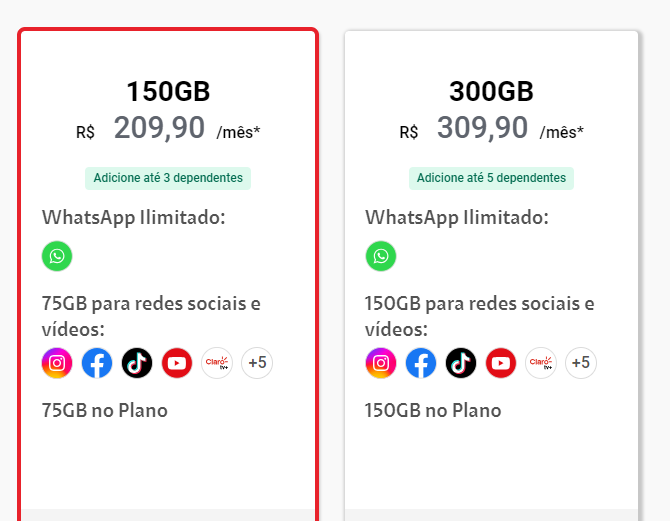The image size is (670, 521).
Task: Click WhatsApp icon in 300GB plan
Action: click(x=381, y=256)
